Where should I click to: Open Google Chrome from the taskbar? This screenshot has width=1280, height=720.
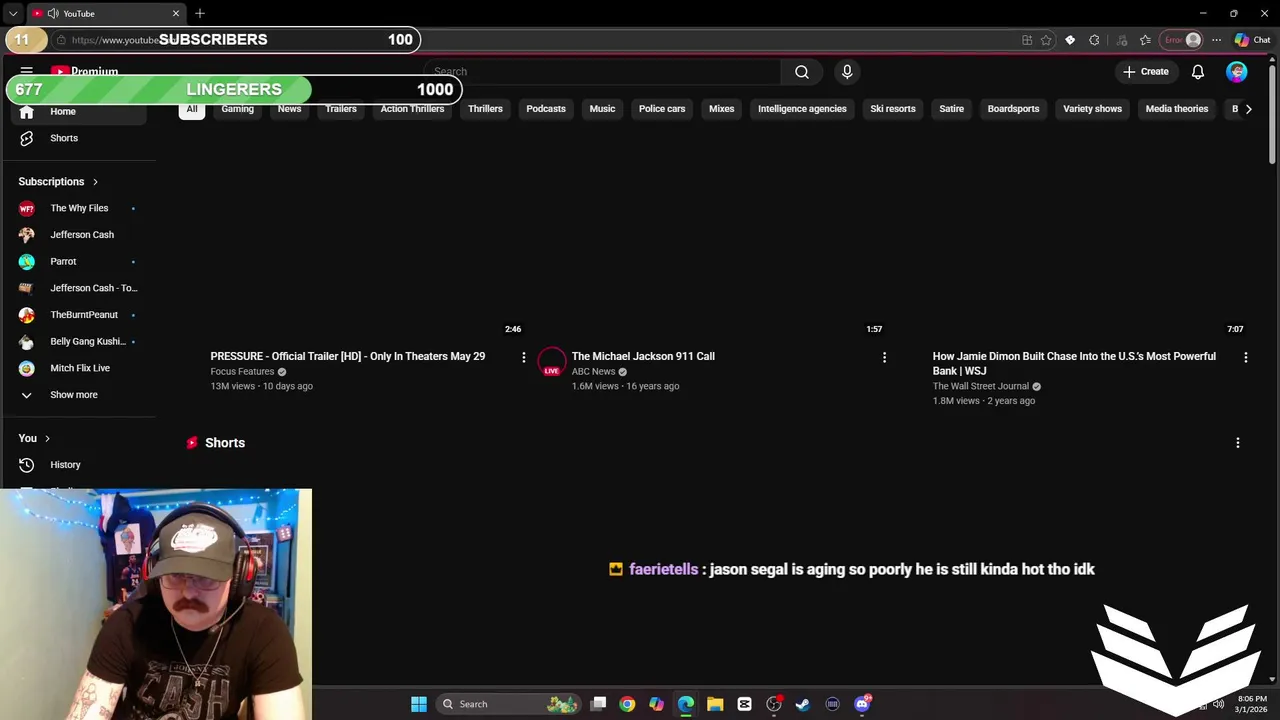627,704
